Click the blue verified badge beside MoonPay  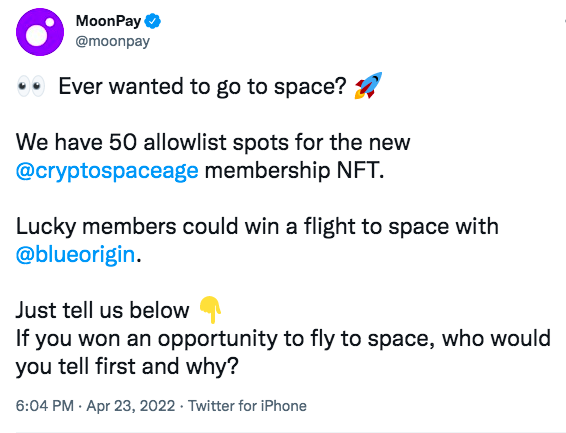tap(153, 21)
